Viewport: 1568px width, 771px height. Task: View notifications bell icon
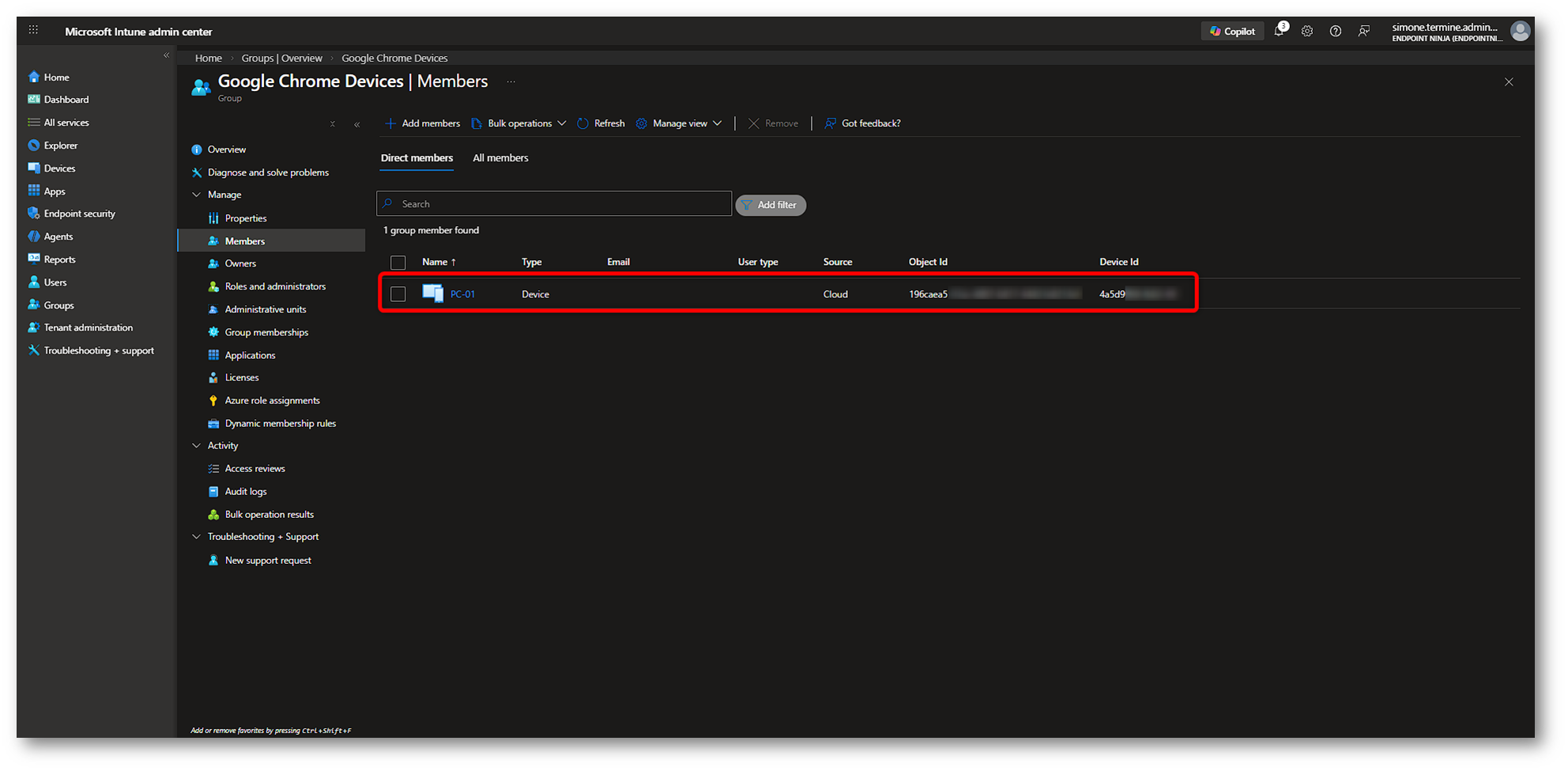(1280, 31)
